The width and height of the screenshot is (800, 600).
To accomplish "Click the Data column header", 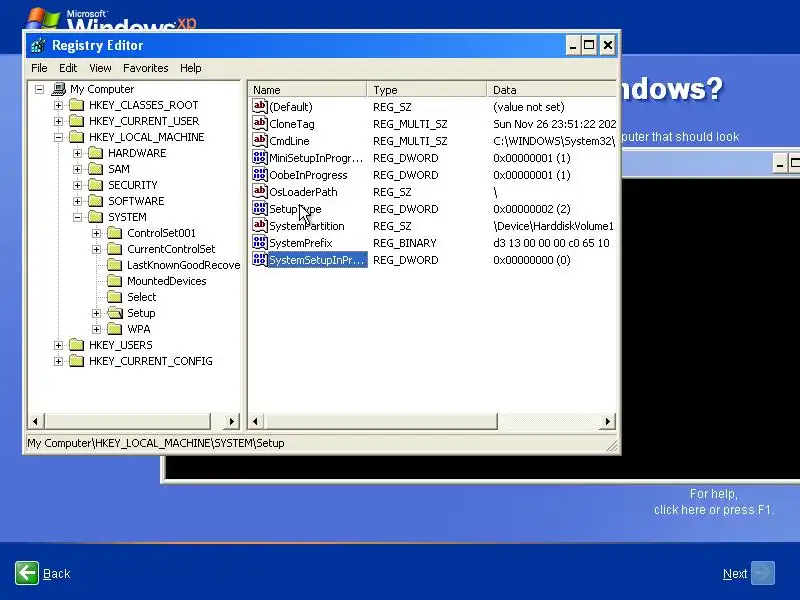I will pos(552,90).
